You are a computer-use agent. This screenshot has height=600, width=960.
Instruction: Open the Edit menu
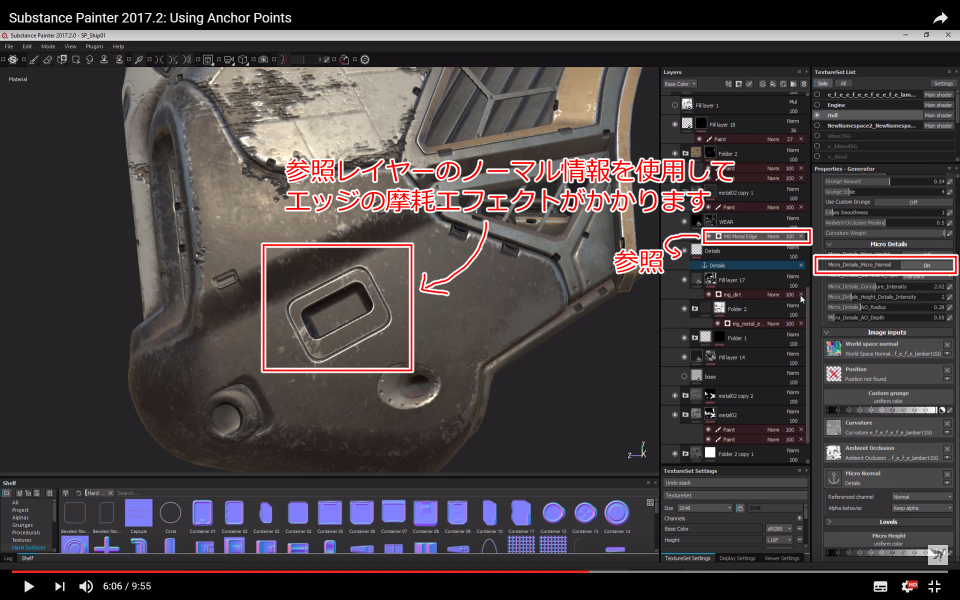click(x=27, y=47)
